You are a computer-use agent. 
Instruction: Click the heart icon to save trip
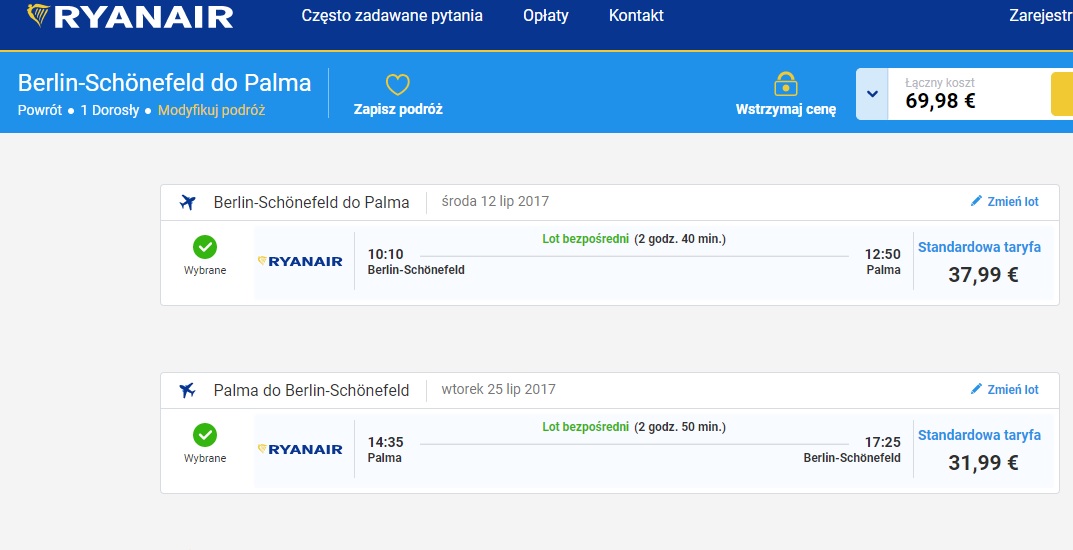[398, 85]
